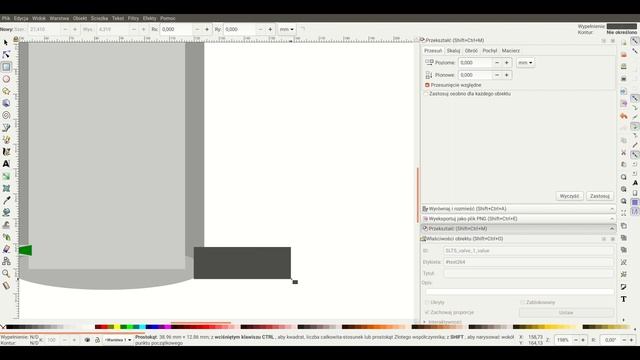The image size is (640, 360).
Task: Open Transform panel mm units dropdown
Action: pyautogui.click(x=525, y=63)
